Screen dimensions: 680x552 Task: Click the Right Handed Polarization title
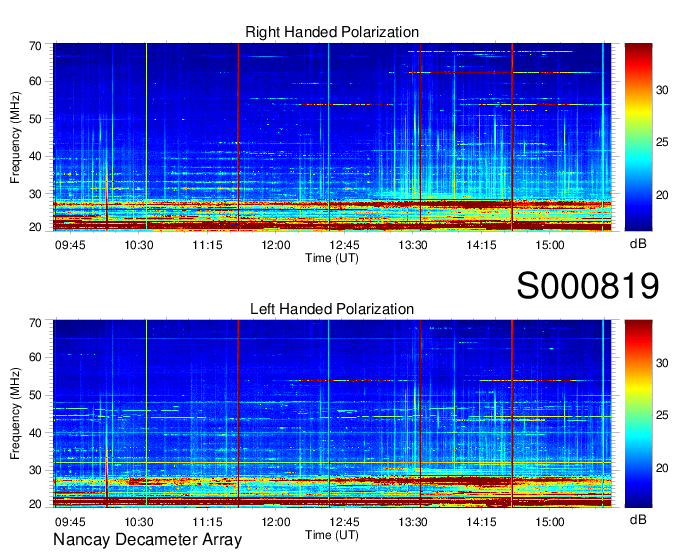332,32
